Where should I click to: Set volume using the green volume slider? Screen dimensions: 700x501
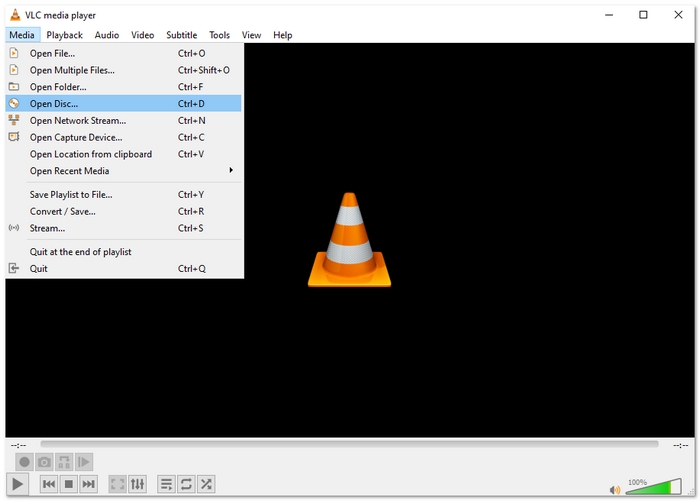pyautogui.click(x=654, y=487)
